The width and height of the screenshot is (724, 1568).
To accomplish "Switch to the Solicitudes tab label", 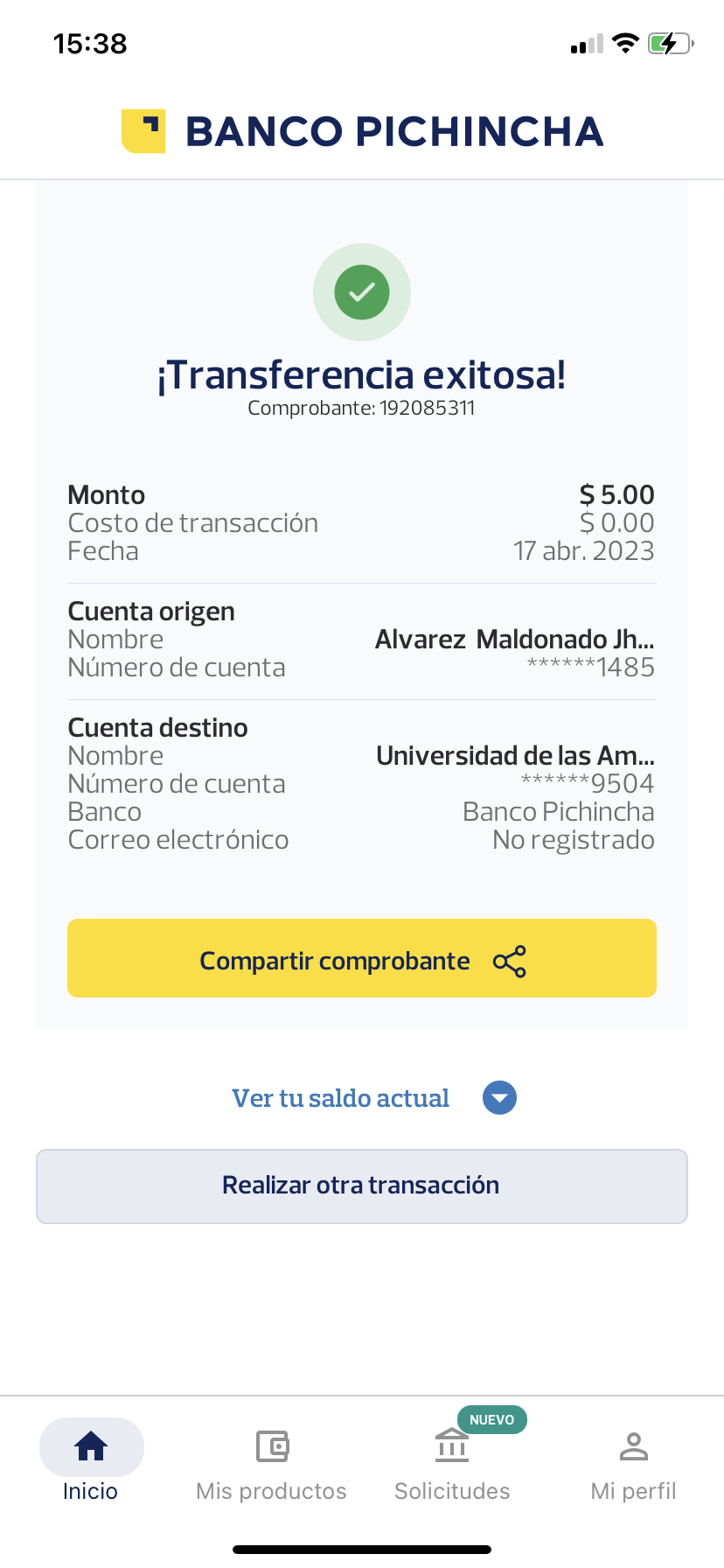I will pos(452,1491).
